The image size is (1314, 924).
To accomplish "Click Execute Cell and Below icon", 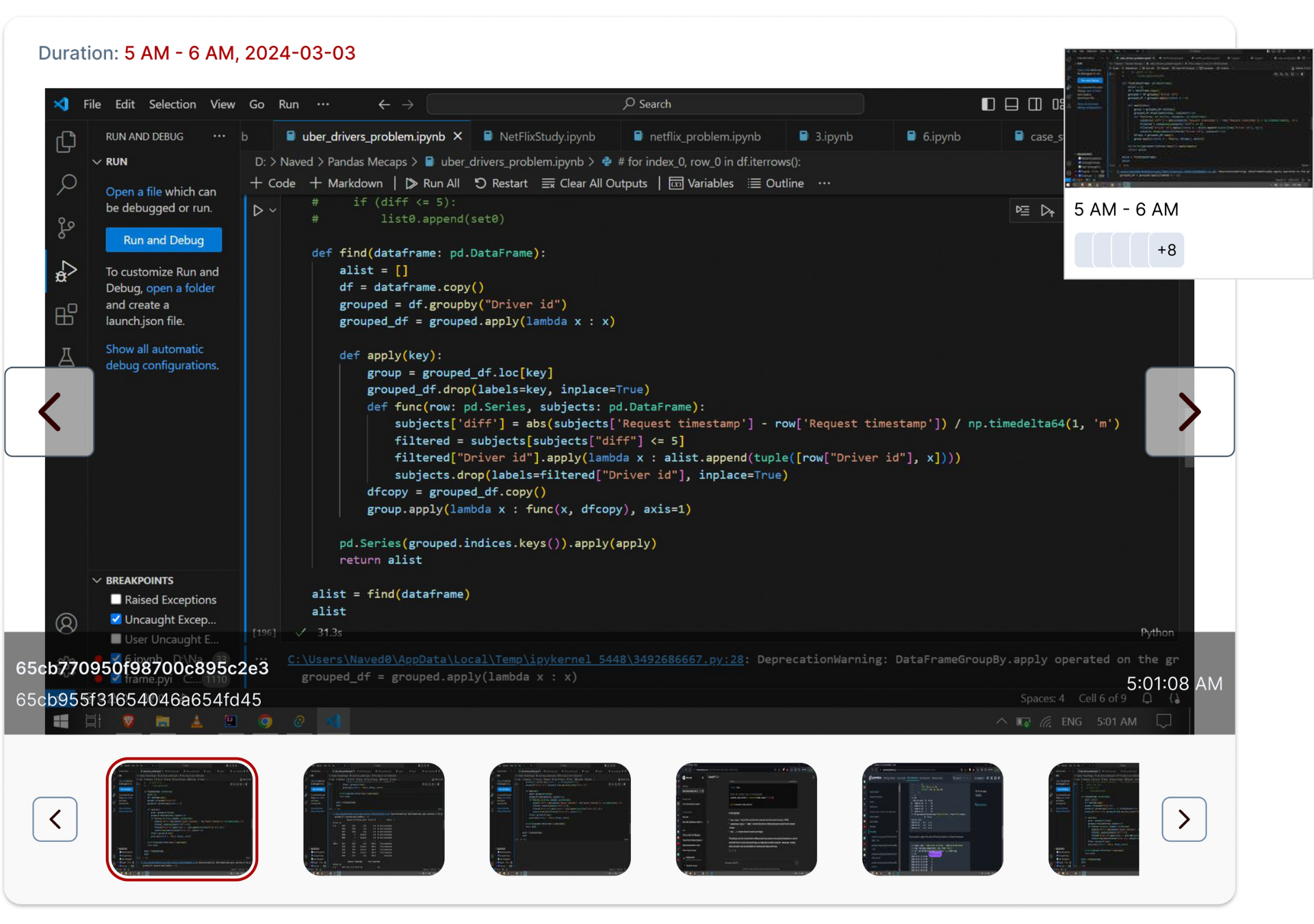I will 1047,211.
